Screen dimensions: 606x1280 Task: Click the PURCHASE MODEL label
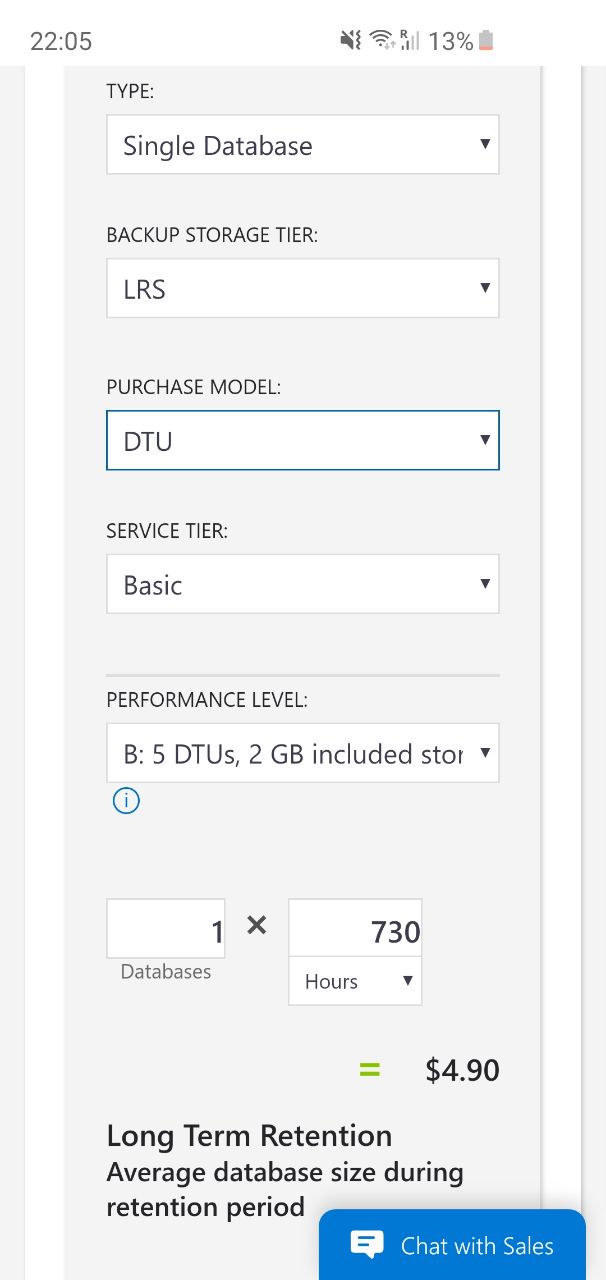(194, 388)
